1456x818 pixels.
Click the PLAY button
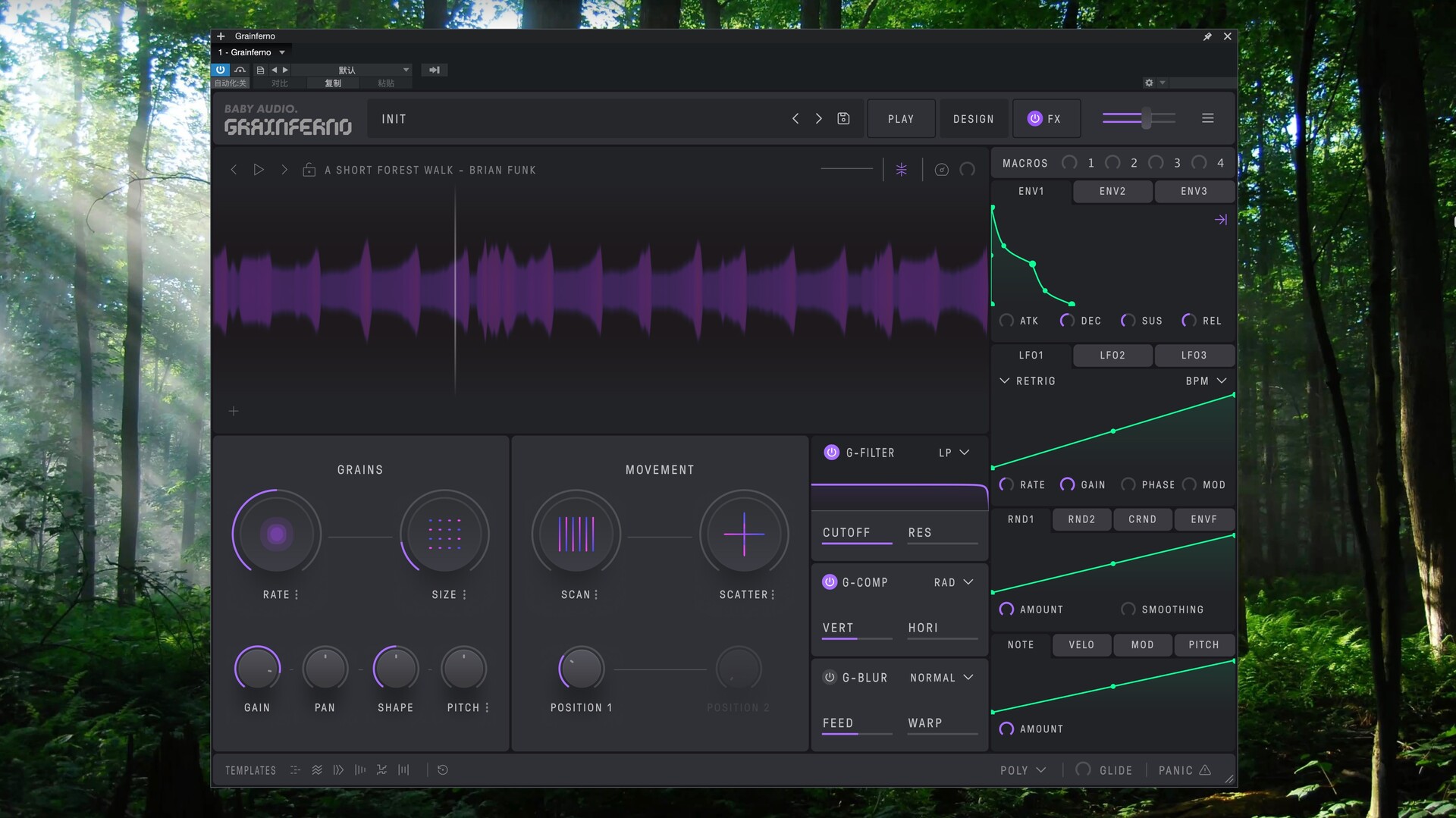point(901,119)
